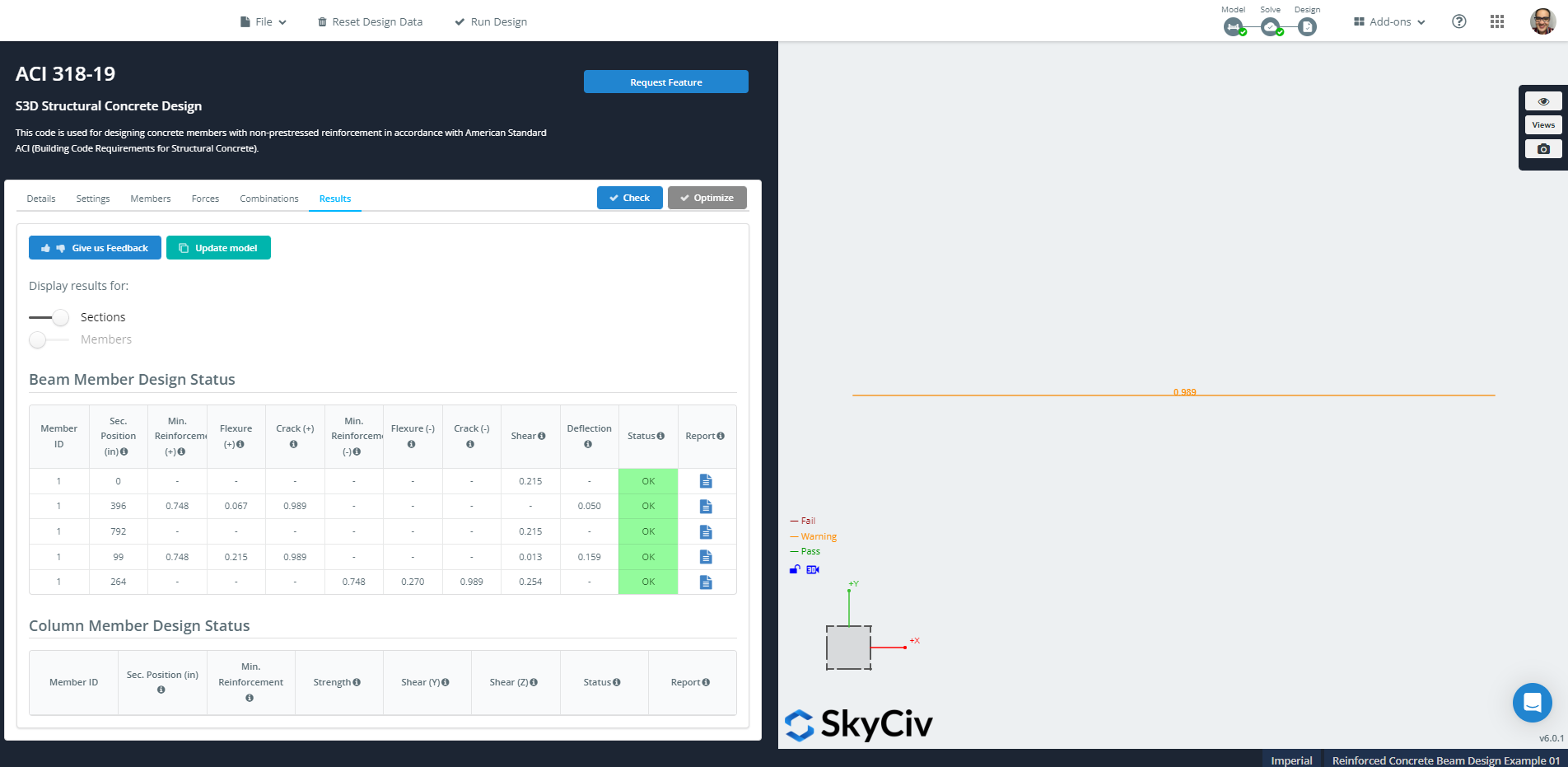This screenshot has height=767, width=1568.
Task: Toggle the eye visibility icon in the Views panel
Action: [x=1543, y=101]
